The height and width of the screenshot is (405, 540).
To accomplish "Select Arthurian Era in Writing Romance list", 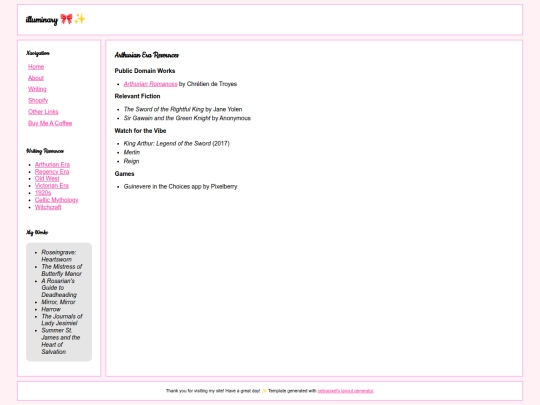I will [52, 164].
